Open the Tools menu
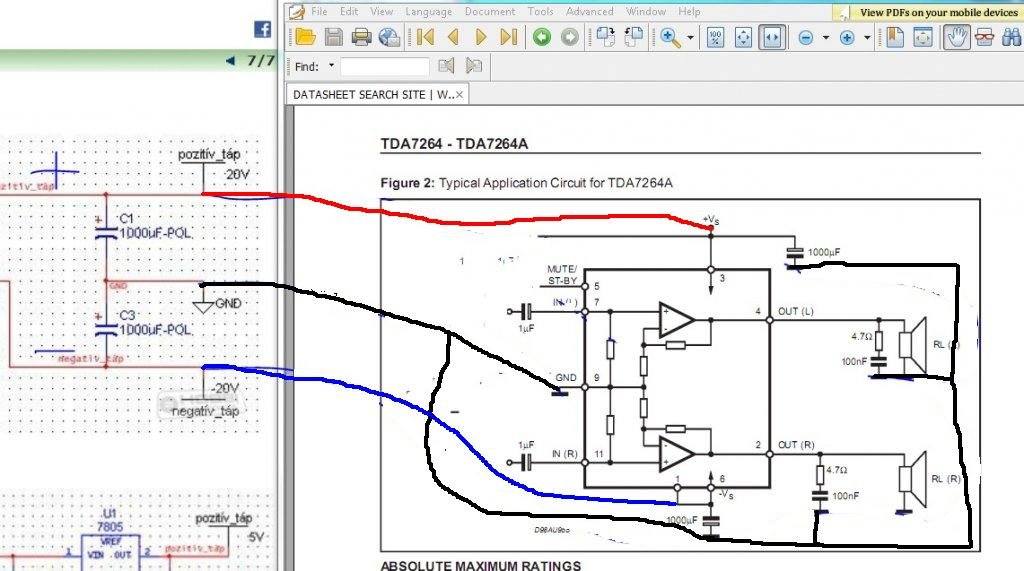 540,11
